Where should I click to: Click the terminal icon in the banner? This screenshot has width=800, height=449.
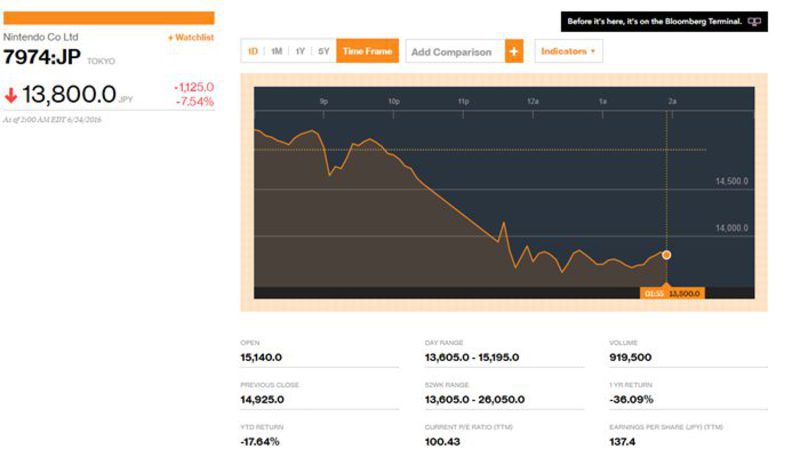(754, 20)
